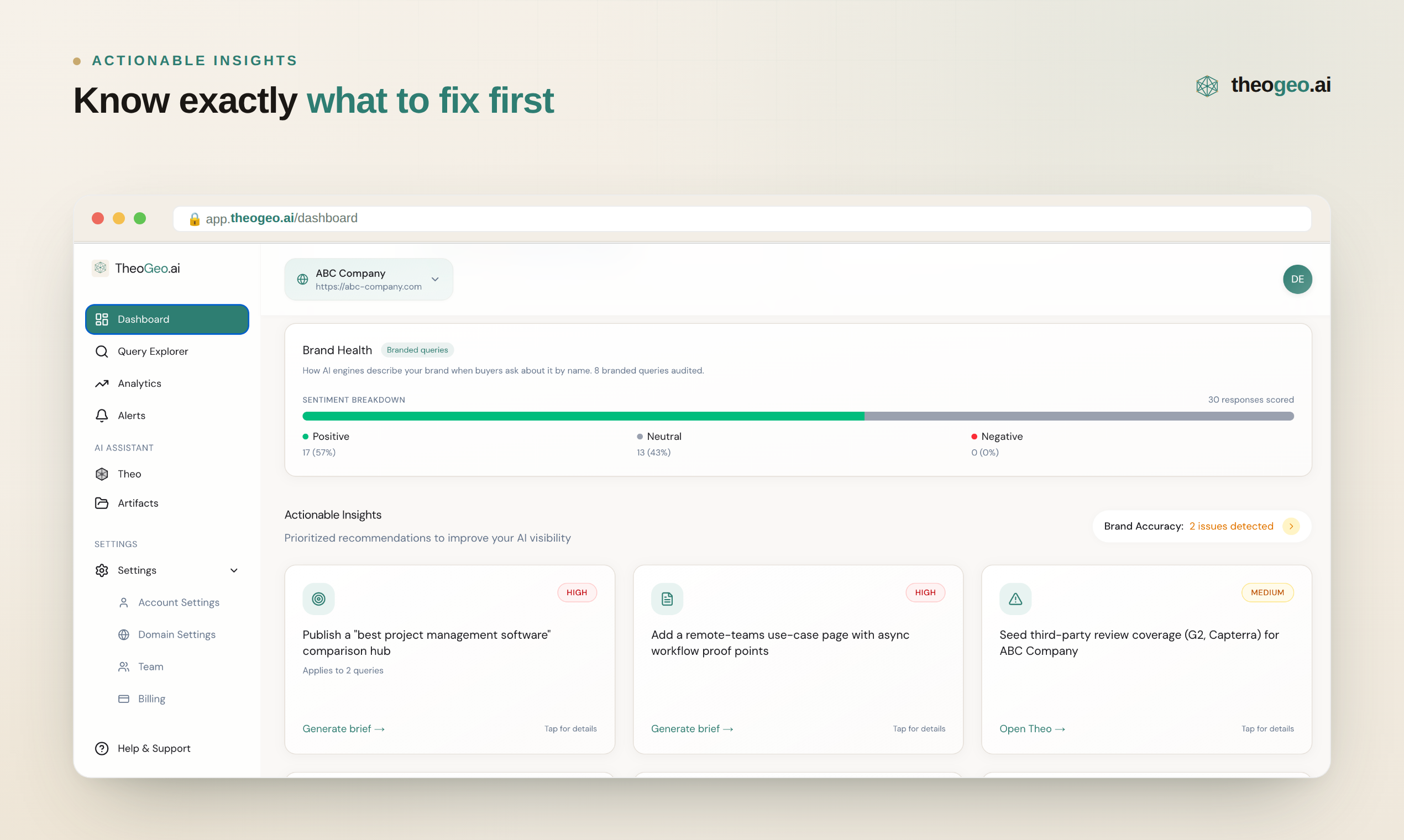
Task: Click the Billing credit card icon
Action: pos(123,699)
